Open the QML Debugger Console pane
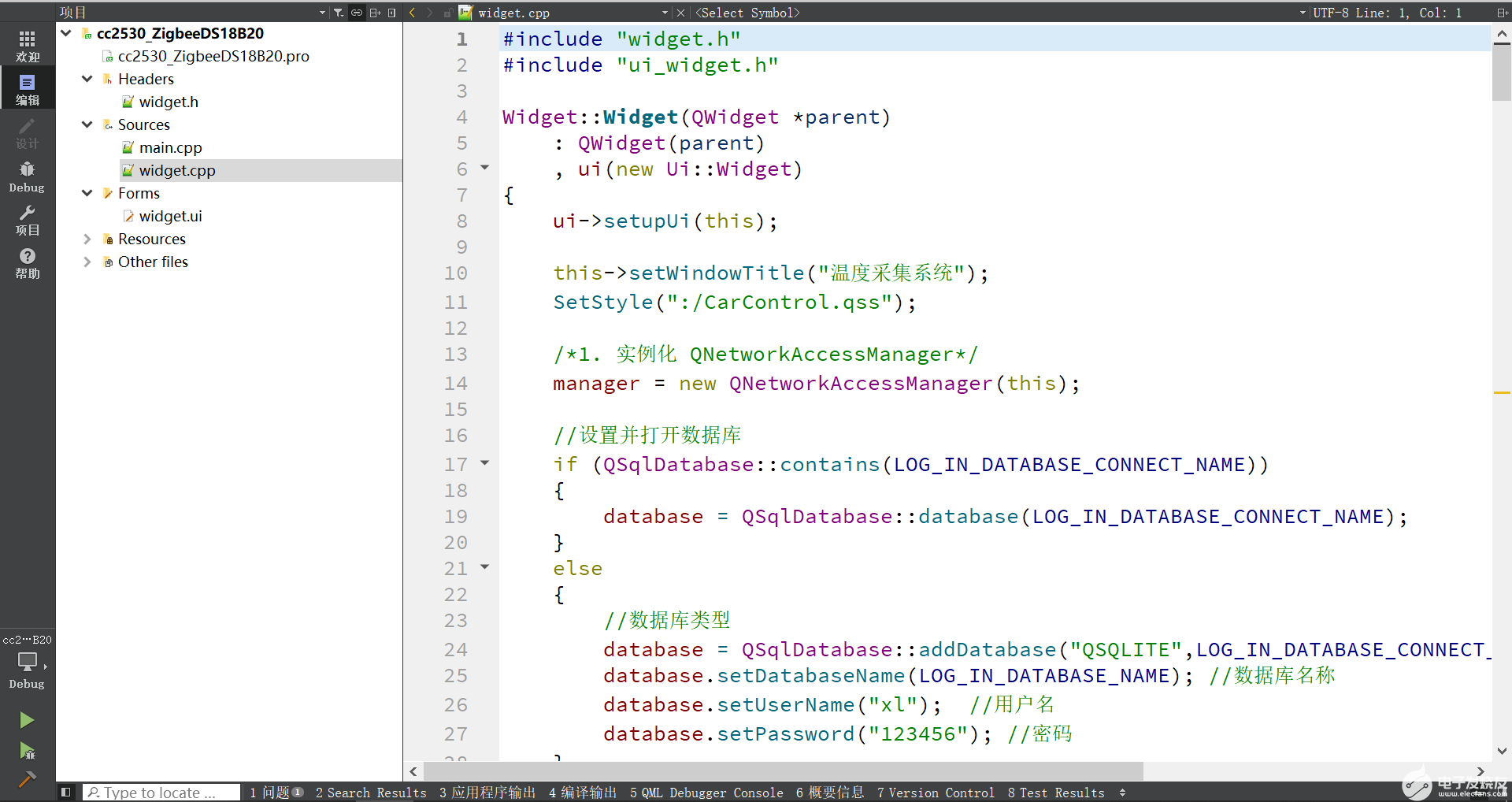 point(706,793)
